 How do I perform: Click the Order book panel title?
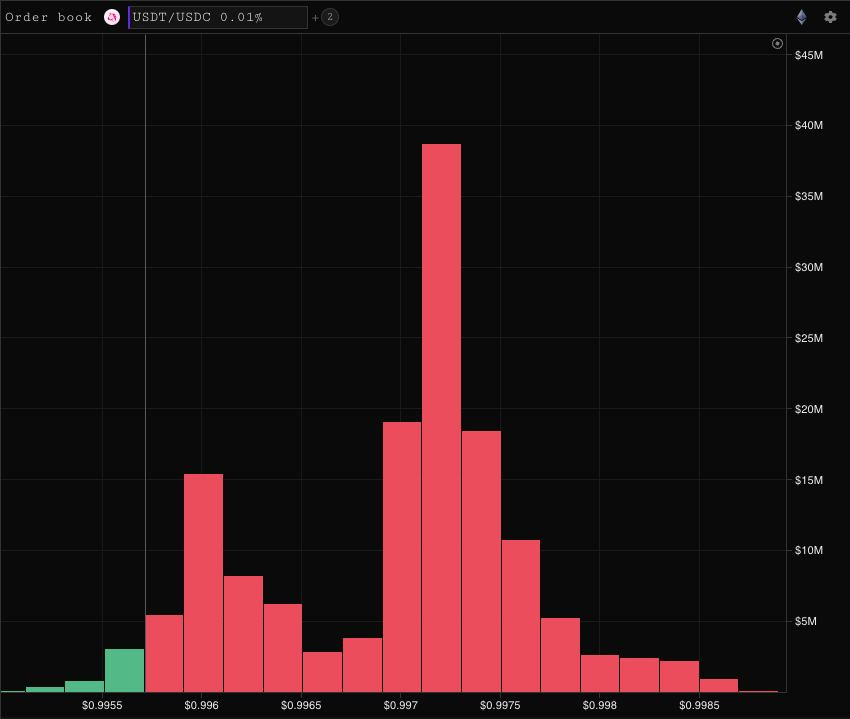pyautogui.click(x=49, y=17)
